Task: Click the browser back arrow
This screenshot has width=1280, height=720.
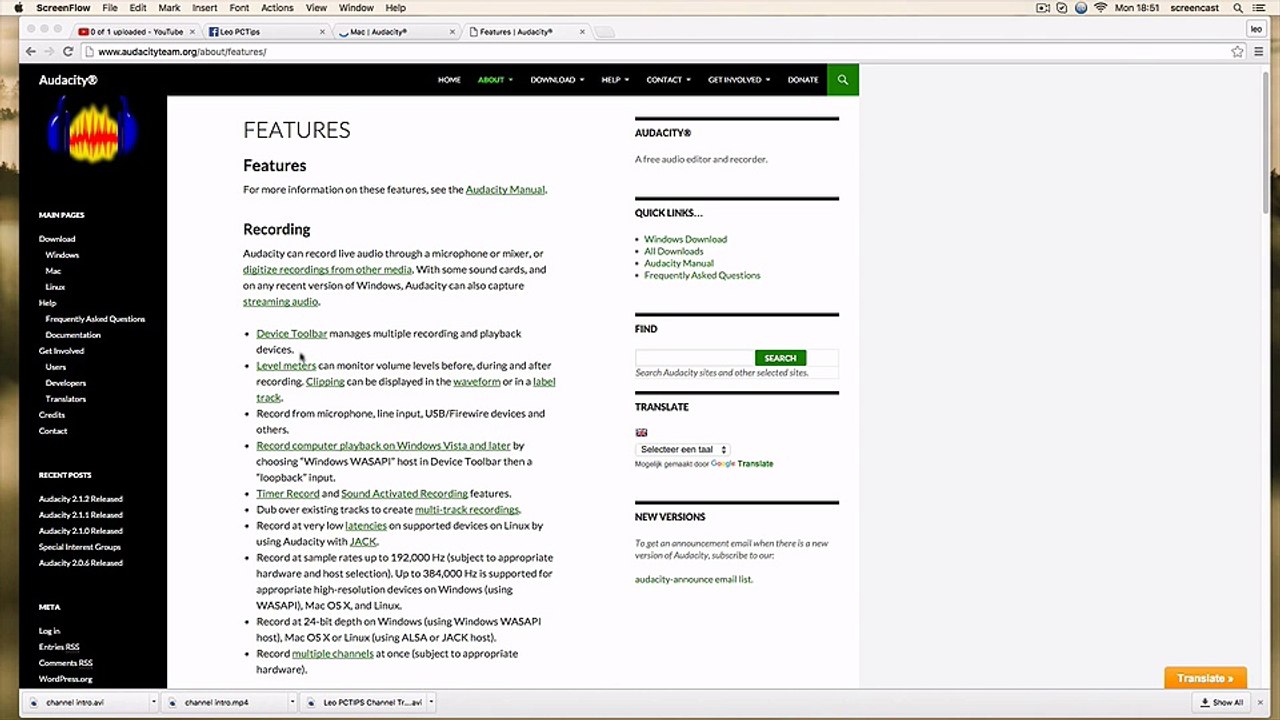Action: point(30,51)
